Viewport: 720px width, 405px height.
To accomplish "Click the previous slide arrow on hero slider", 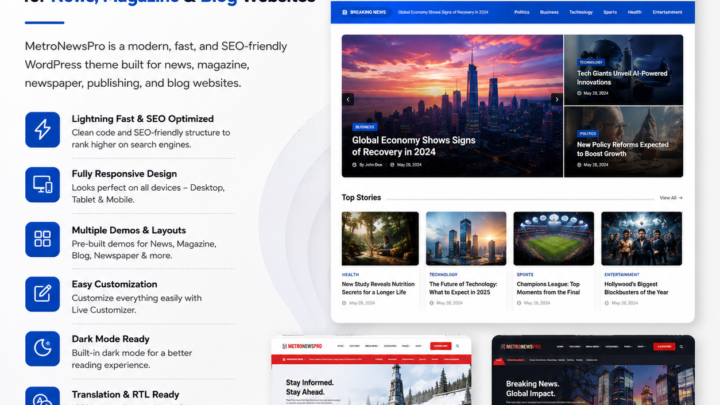I will [x=348, y=99].
